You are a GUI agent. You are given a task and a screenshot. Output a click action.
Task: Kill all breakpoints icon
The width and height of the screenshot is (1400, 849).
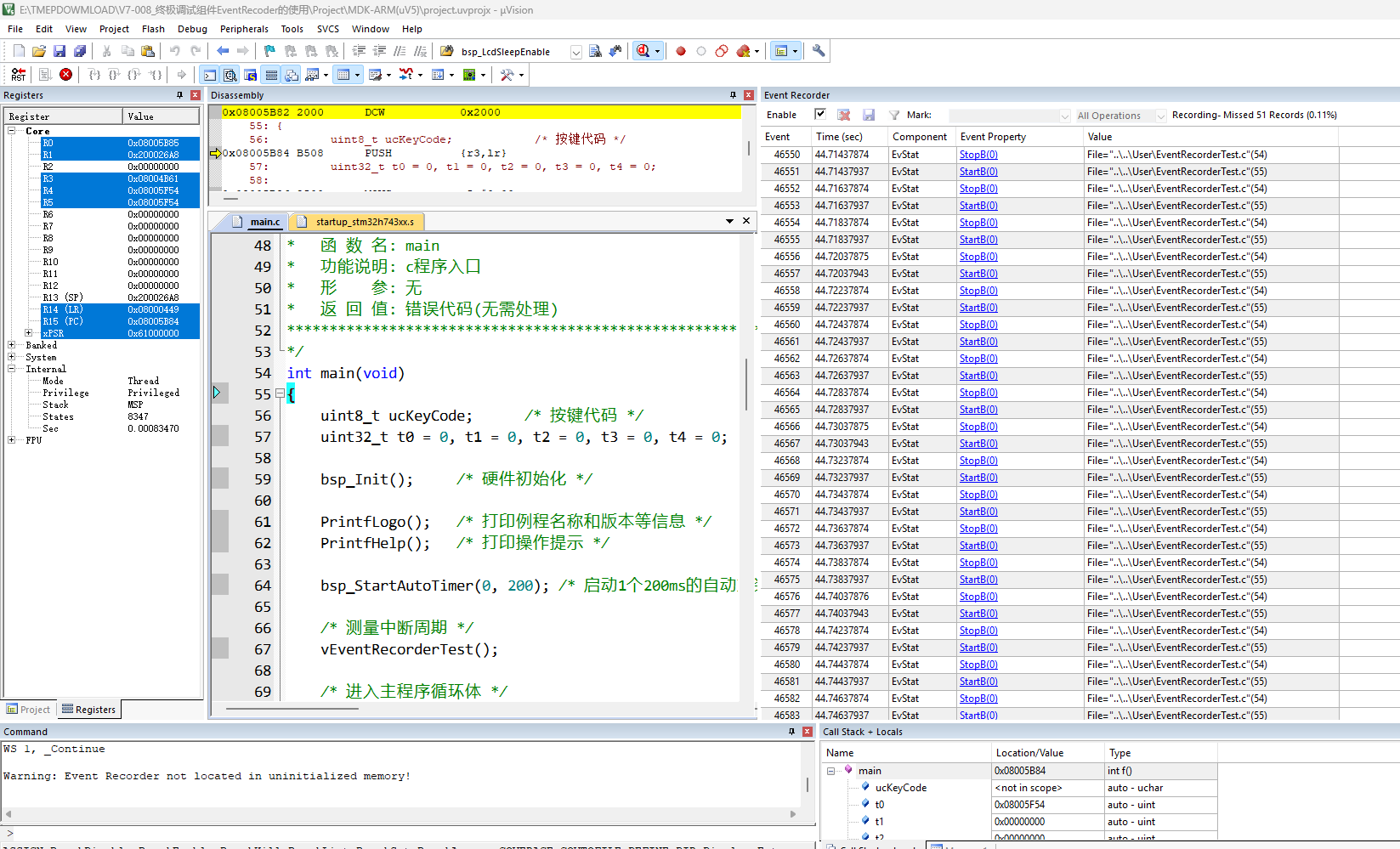[744, 51]
